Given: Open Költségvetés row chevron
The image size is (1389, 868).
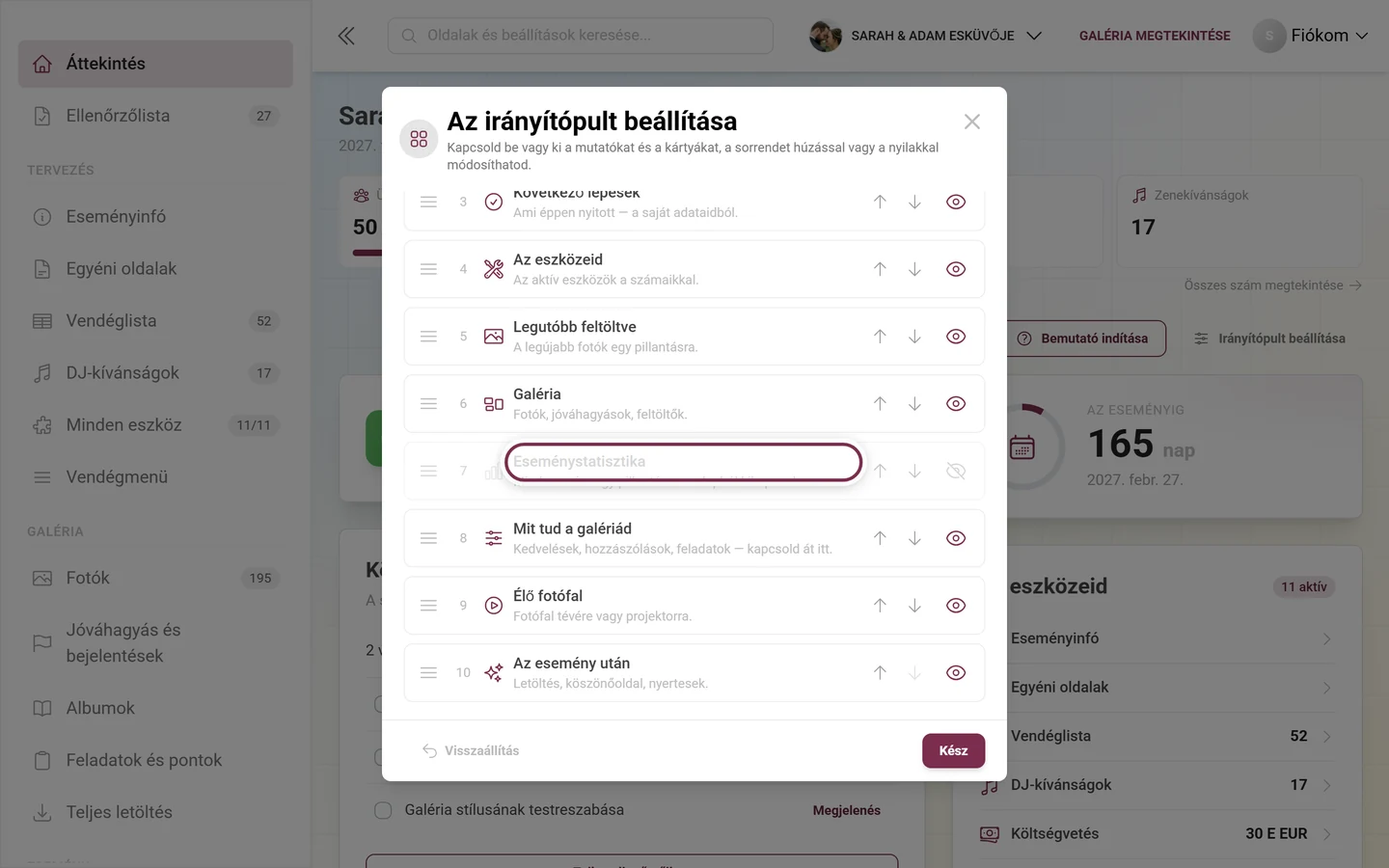Looking at the screenshot, I should pyautogui.click(x=1327, y=834).
